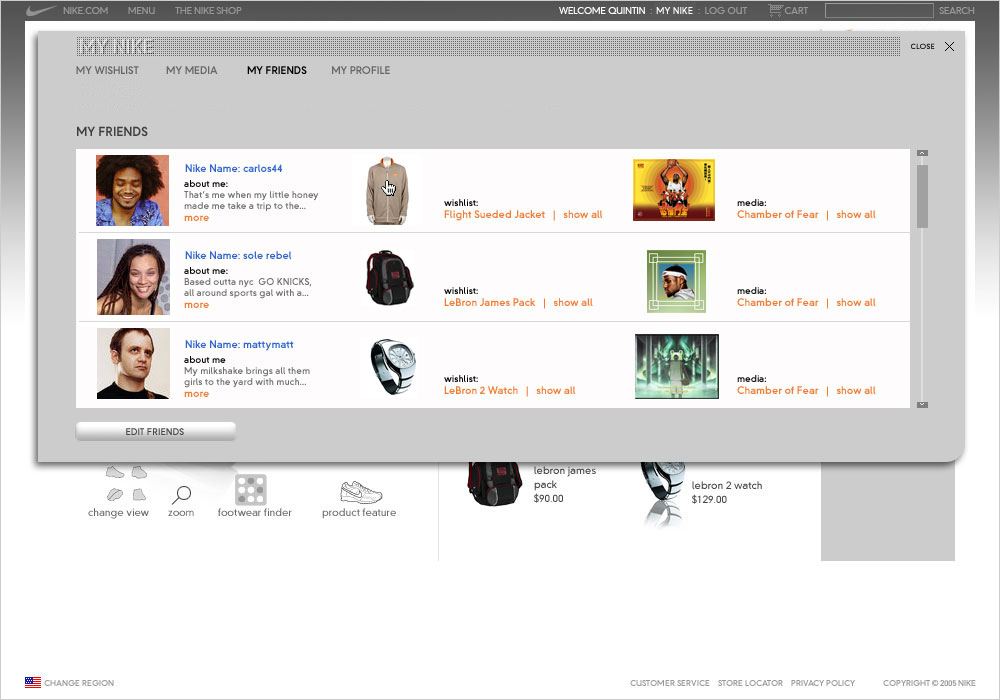
Task: Click into the search input field
Action: [879, 11]
